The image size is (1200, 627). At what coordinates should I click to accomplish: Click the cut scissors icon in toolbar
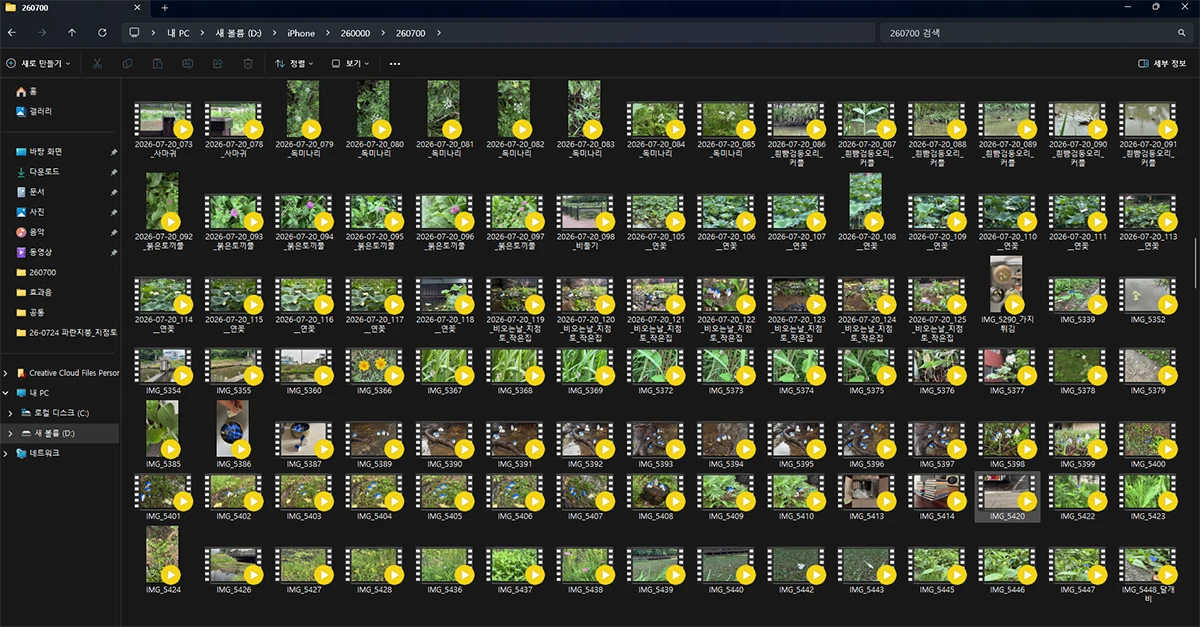[97, 63]
